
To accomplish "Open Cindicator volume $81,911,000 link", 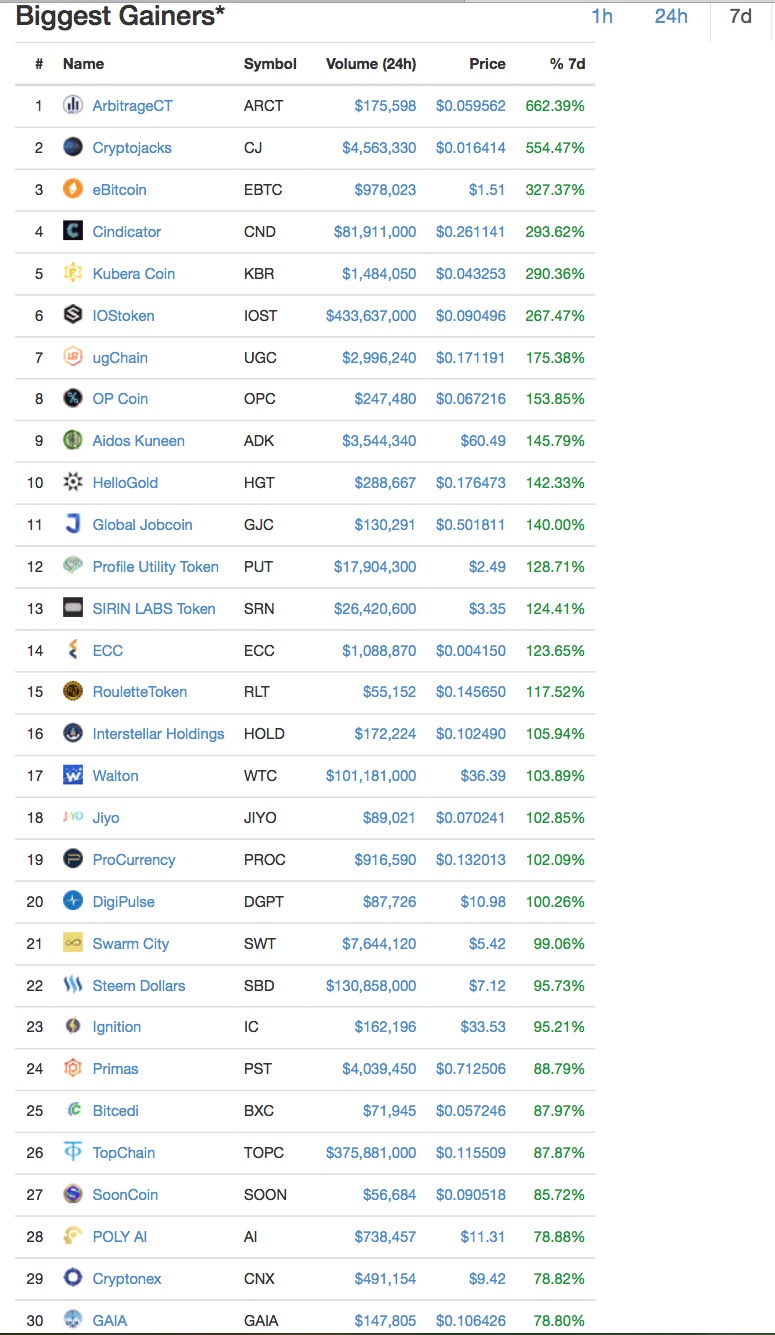I will [x=375, y=231].
